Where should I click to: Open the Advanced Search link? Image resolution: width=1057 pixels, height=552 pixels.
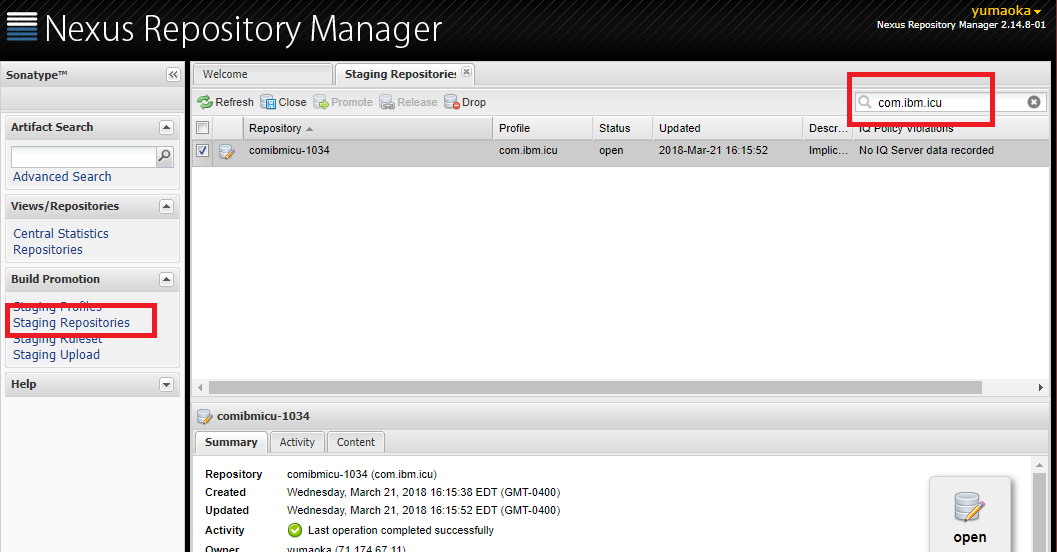pyautogui.click(x=62, y=177)
